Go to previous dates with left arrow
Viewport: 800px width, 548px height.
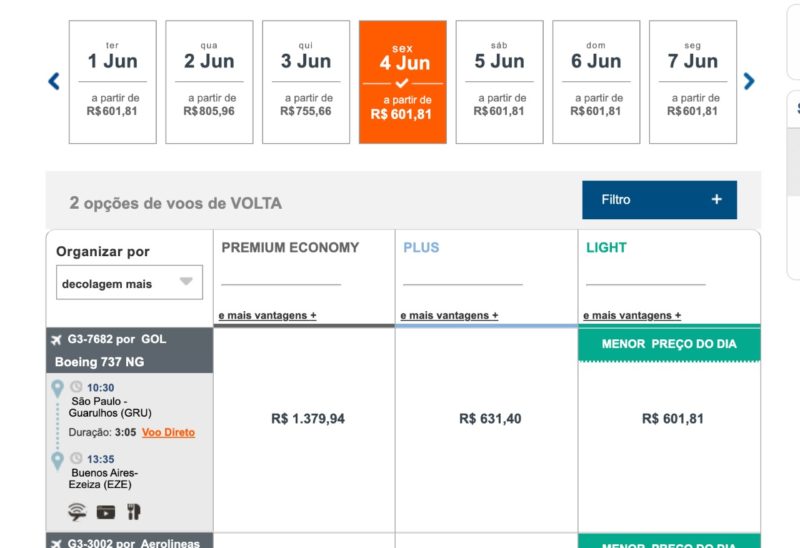click(x=54, y=81)
